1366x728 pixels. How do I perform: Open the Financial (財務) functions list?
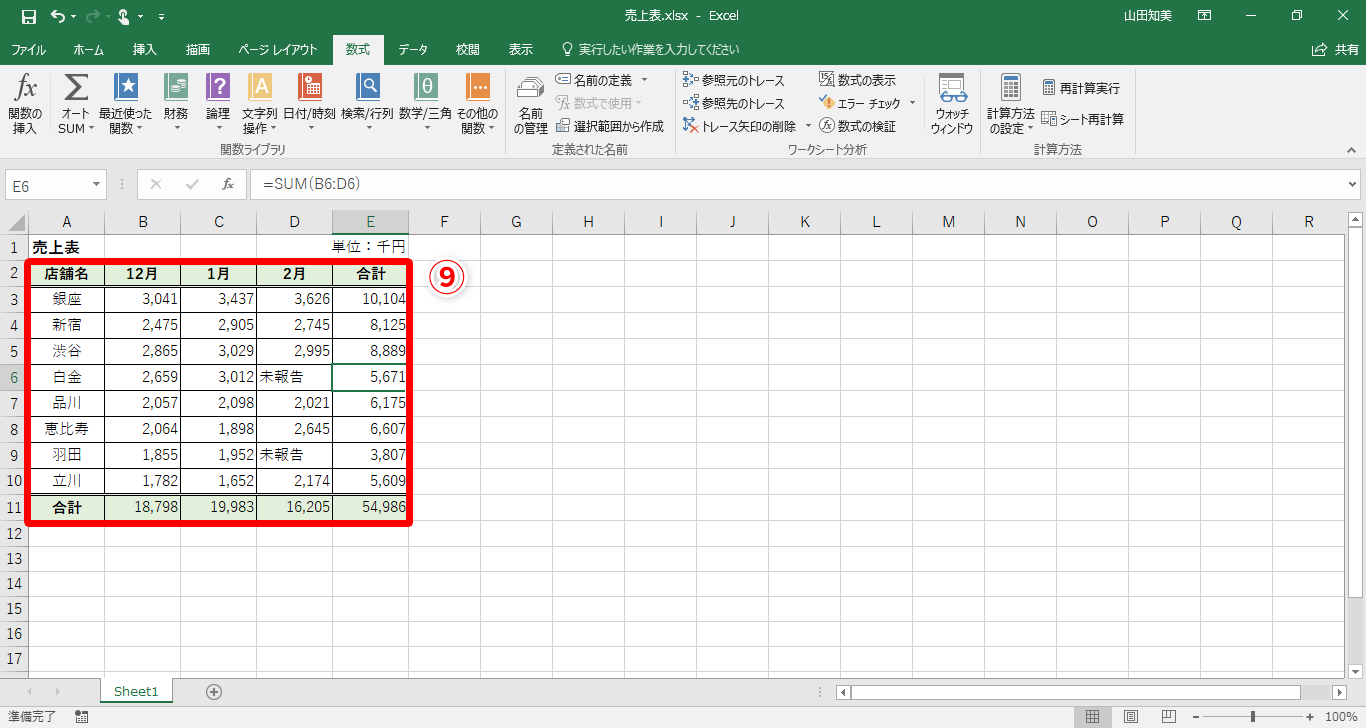176,104
